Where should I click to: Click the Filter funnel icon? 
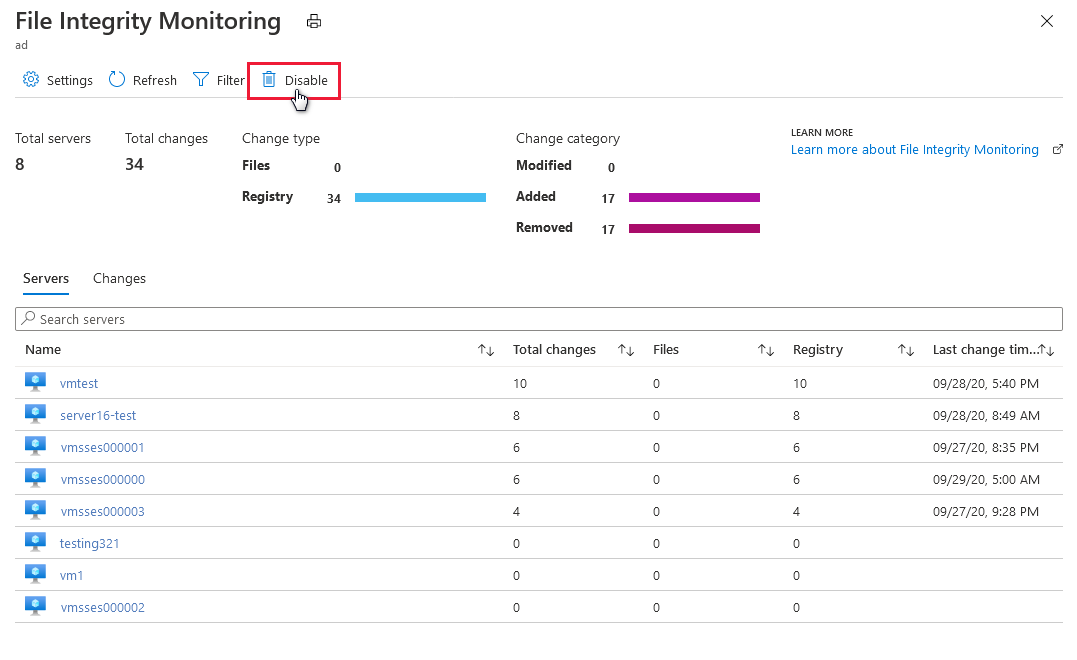coord(201,80)
